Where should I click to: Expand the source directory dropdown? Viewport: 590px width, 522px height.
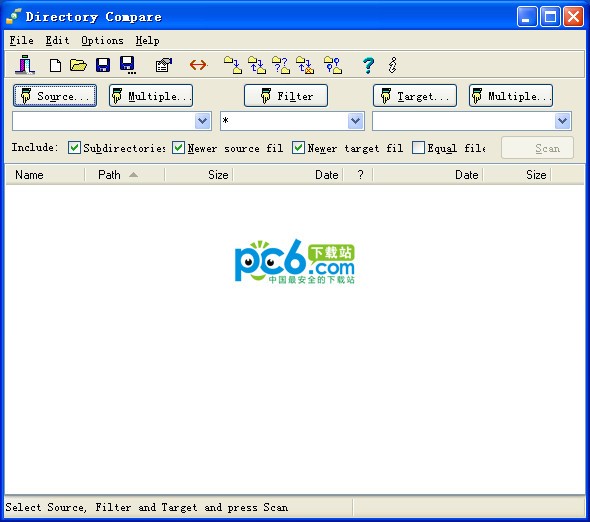pos(203,121)
